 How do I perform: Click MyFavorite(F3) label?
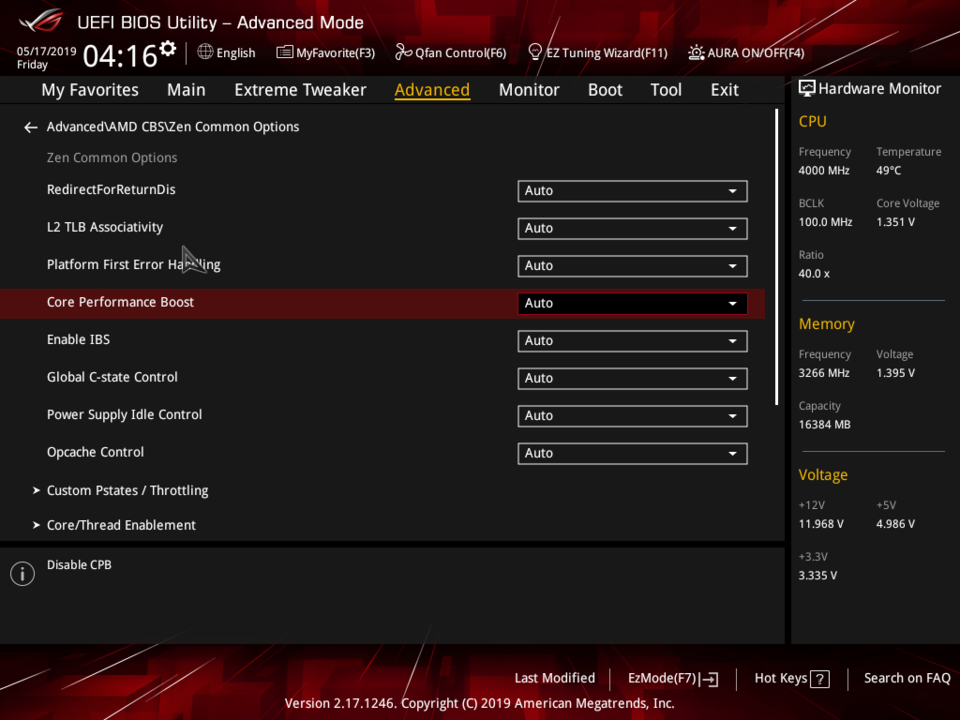click(336, 53)
